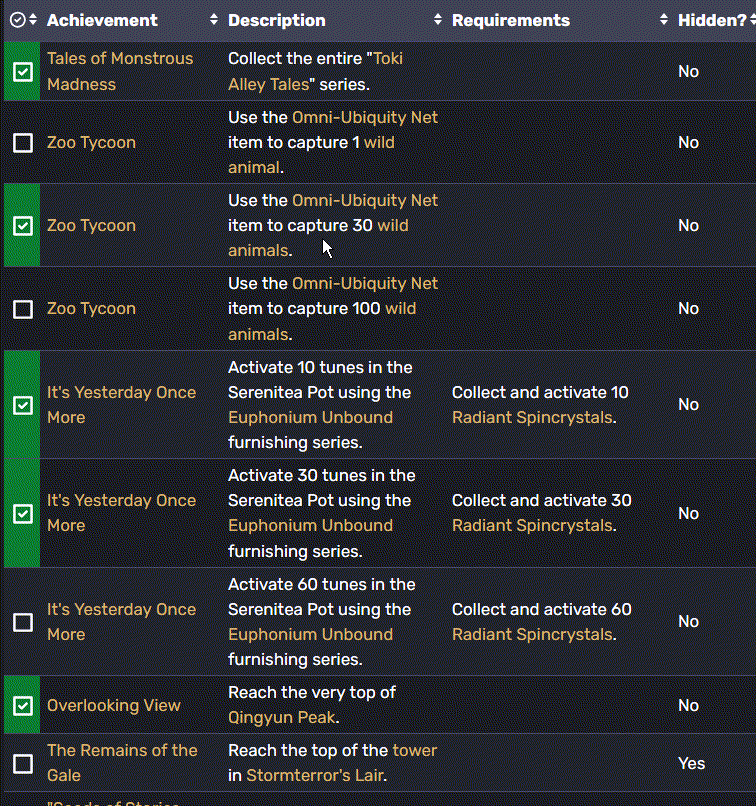Viewport: 756px width, 806px height.
Task: Sort by the Requirements column arrows
Action: click(664, 20)
